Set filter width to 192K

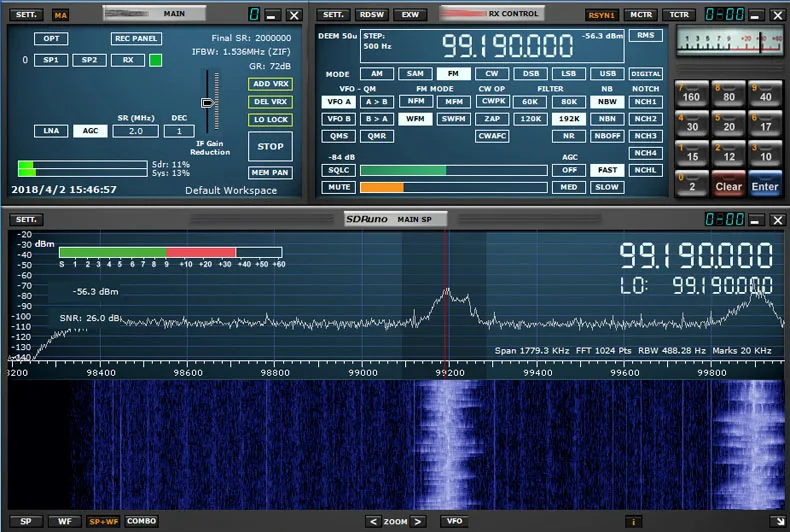coord(569,119)
